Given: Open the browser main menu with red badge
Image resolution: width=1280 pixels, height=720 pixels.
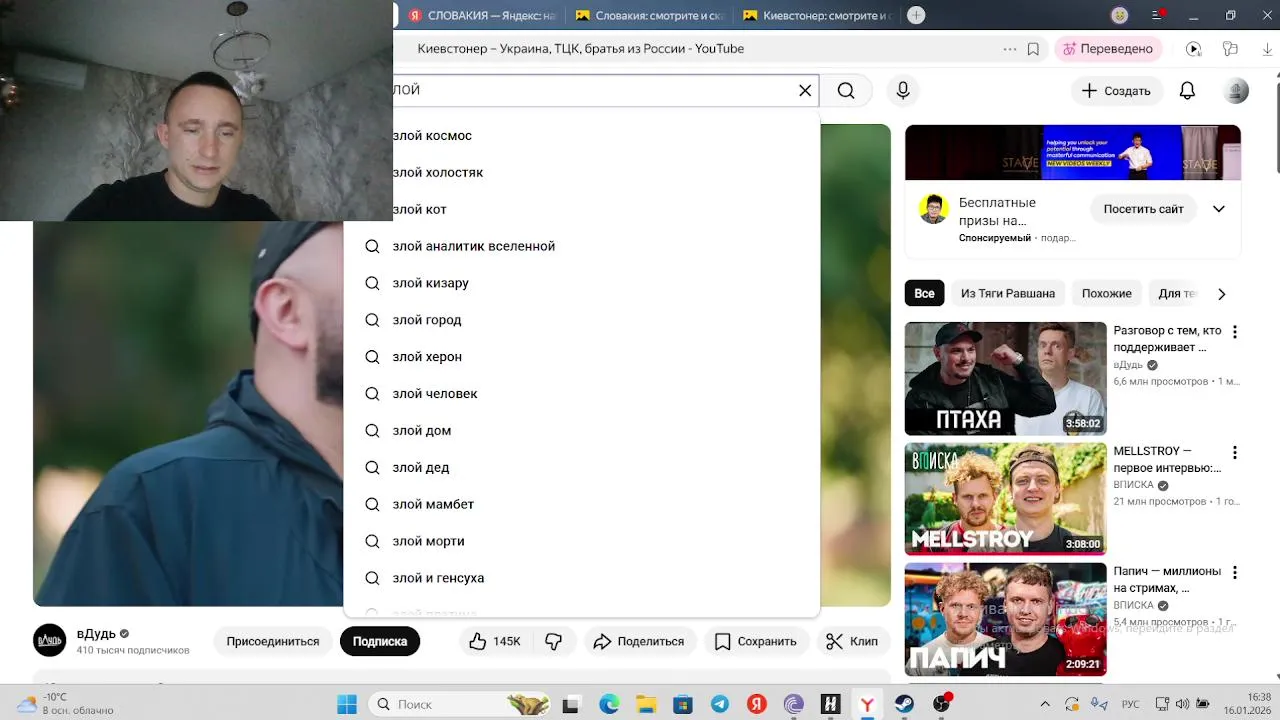Looking at the screenshot, I should pyautogui.click(x=1157, y=15).
